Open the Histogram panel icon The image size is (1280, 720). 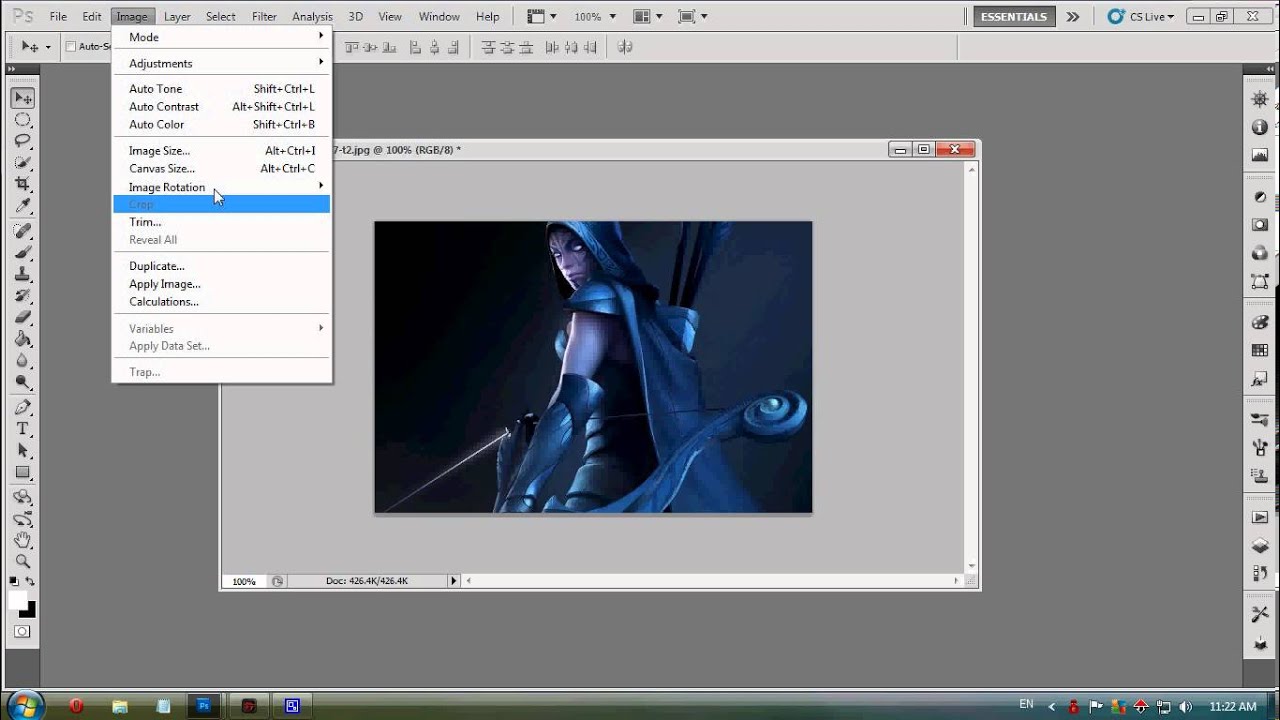[x=1260, y=156]
